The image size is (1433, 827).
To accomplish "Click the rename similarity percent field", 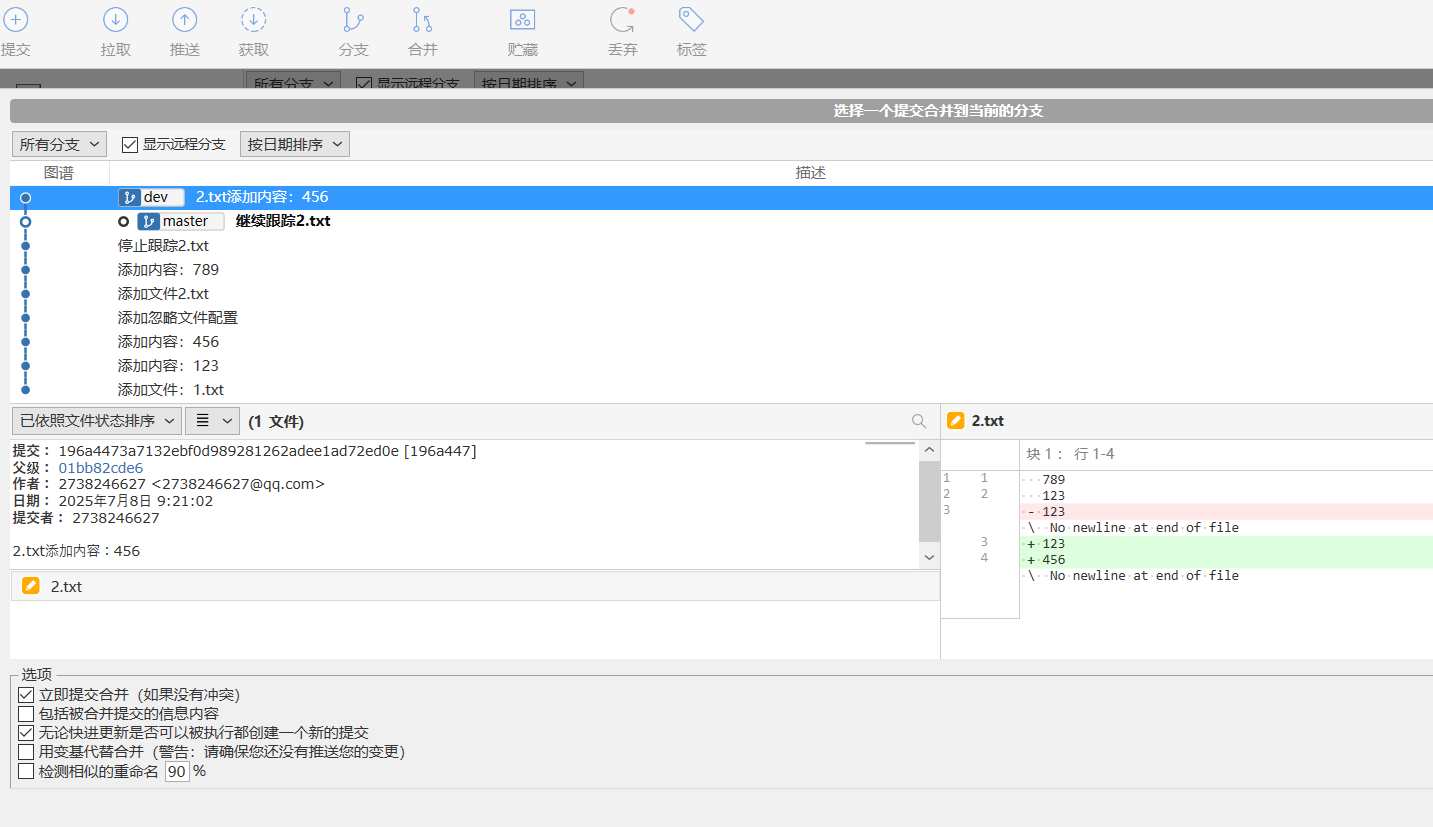I will click(x=177, y=772).
